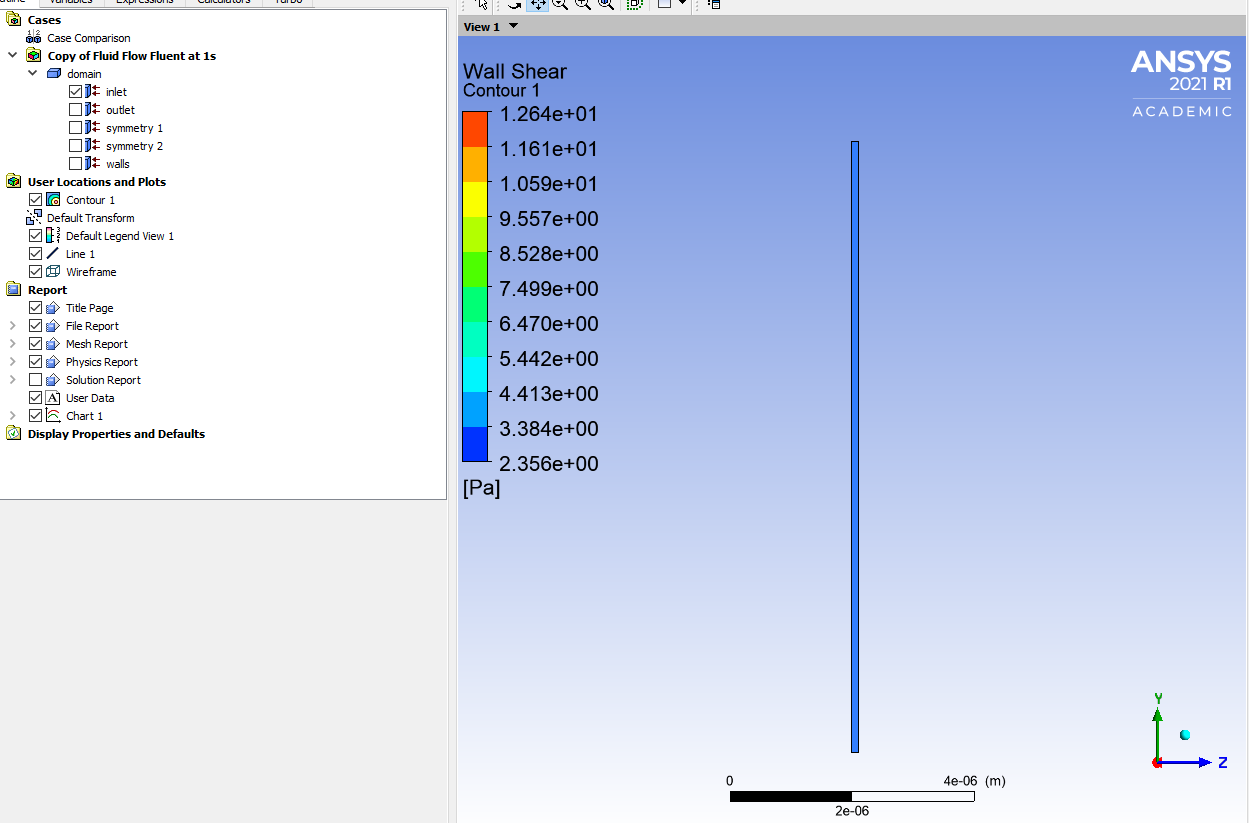Click the Case Comparison icon
This screenshot has width=1249, height=823.
[33, 38]
